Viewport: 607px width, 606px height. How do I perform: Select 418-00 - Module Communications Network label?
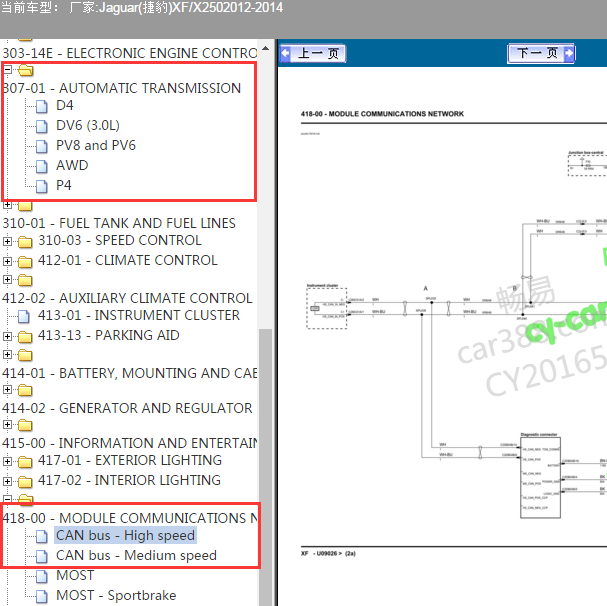coord(130,518)
